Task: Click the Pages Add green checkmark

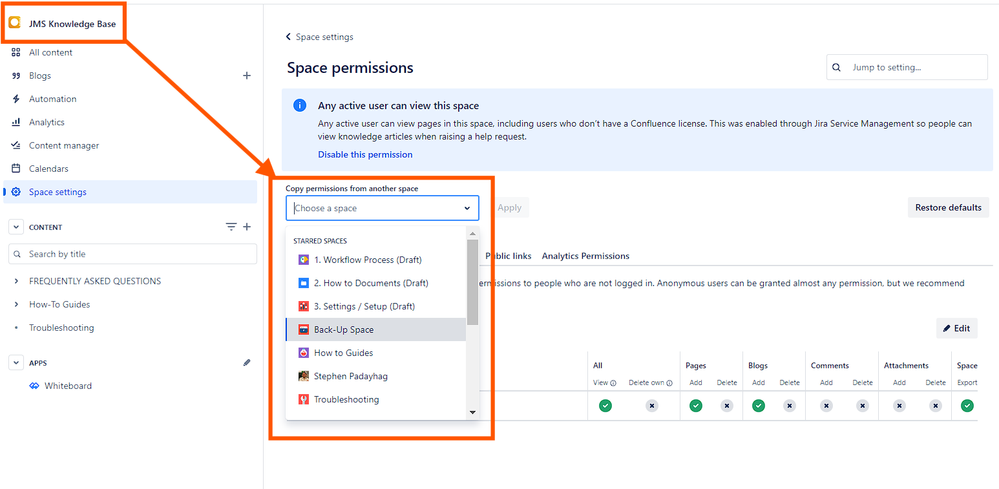Action: [x=696, y=406]
